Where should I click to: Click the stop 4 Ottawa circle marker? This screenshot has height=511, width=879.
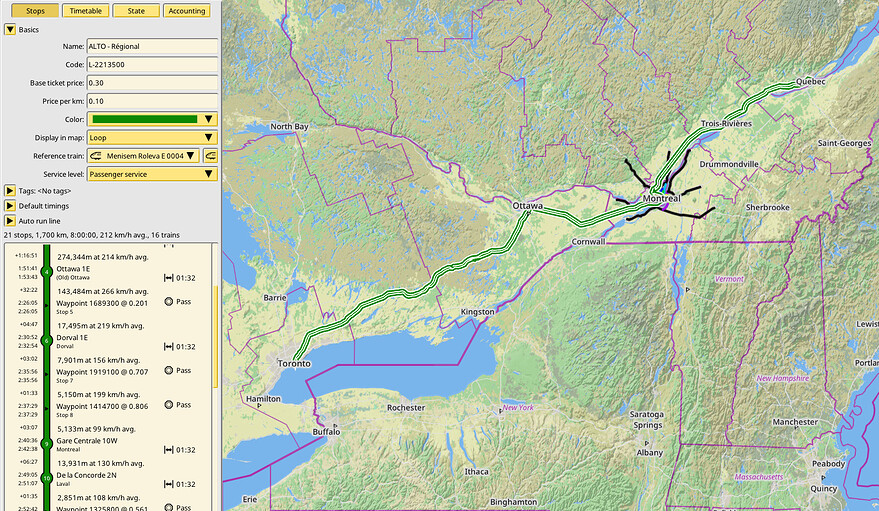coord(47,272)
